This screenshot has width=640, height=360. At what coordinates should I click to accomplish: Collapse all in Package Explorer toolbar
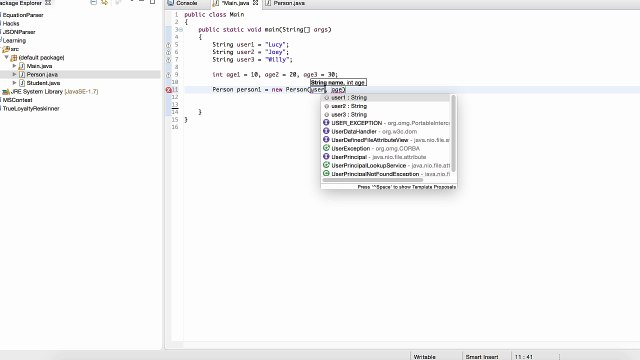(x=93, y=2)
